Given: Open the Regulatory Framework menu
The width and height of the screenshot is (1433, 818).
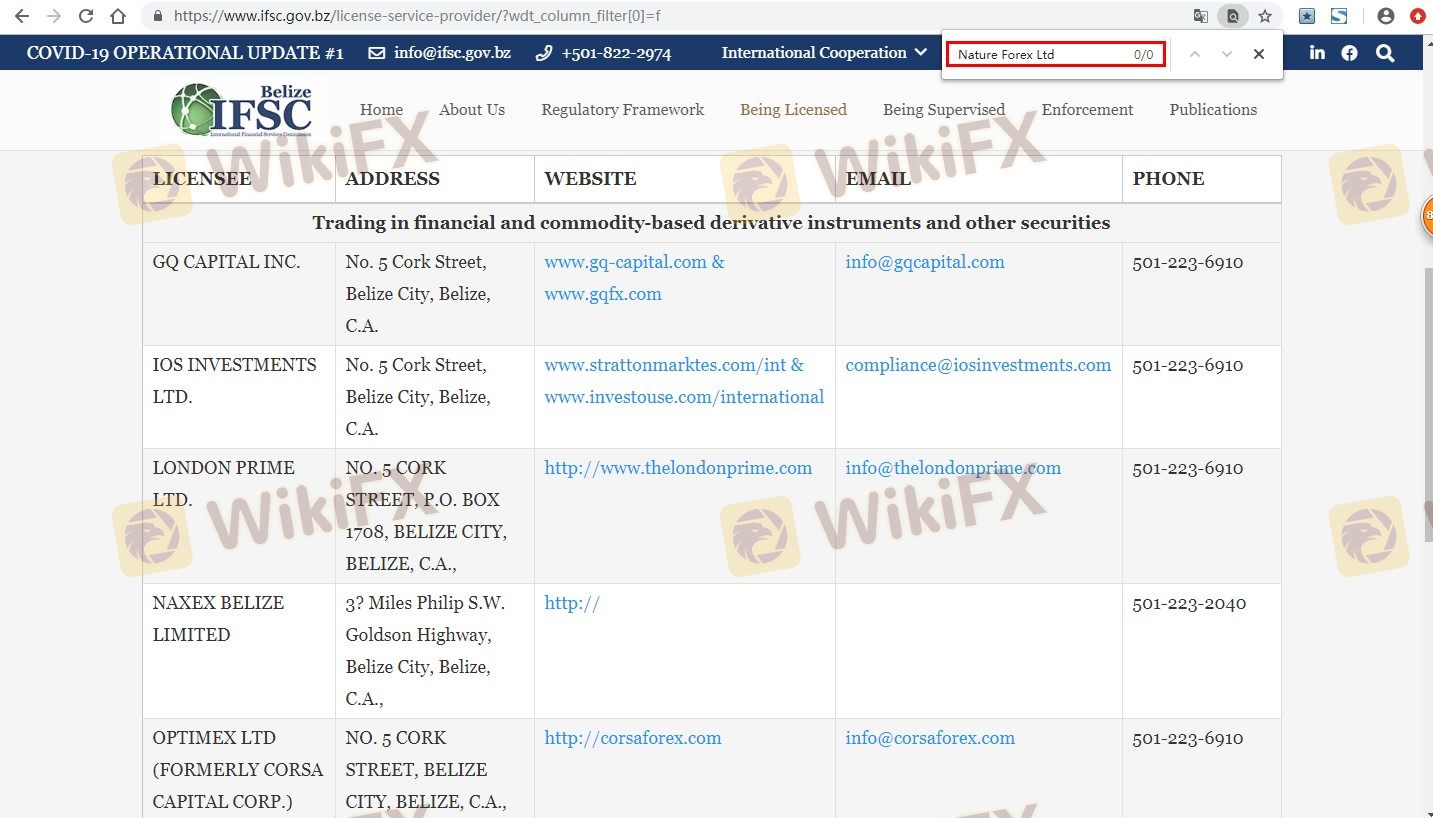Looking at the screenshot, I should click(622, 110).
